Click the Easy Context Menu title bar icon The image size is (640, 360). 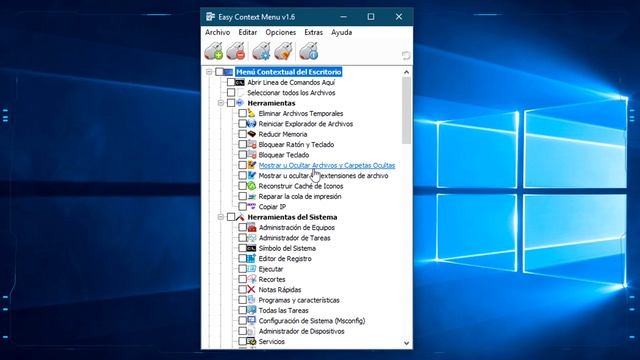211,17
